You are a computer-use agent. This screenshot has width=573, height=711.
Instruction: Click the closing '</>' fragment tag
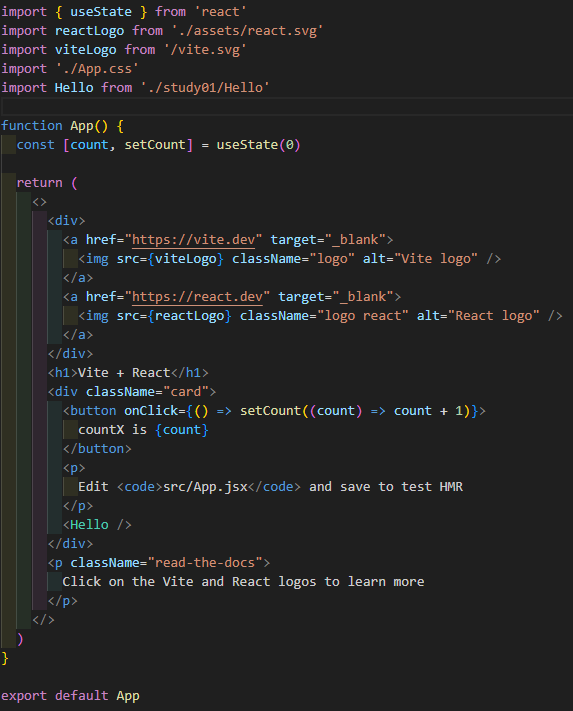click(x=43, y=620)
